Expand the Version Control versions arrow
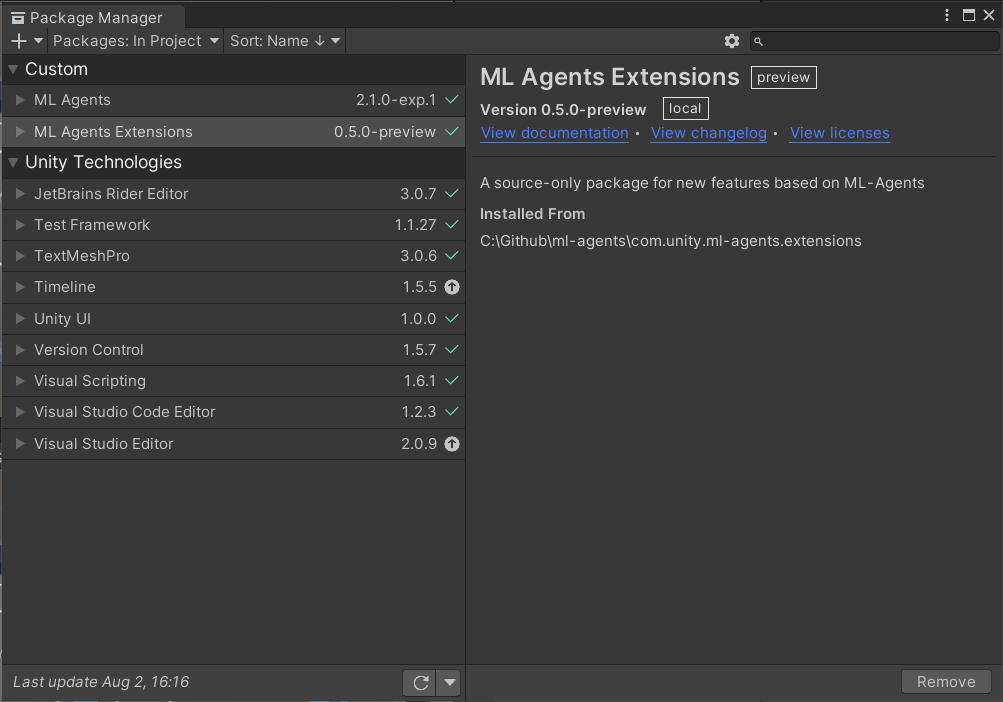Image resolution: width=1003 pixels, height=702 pixels. coord(20,350)
